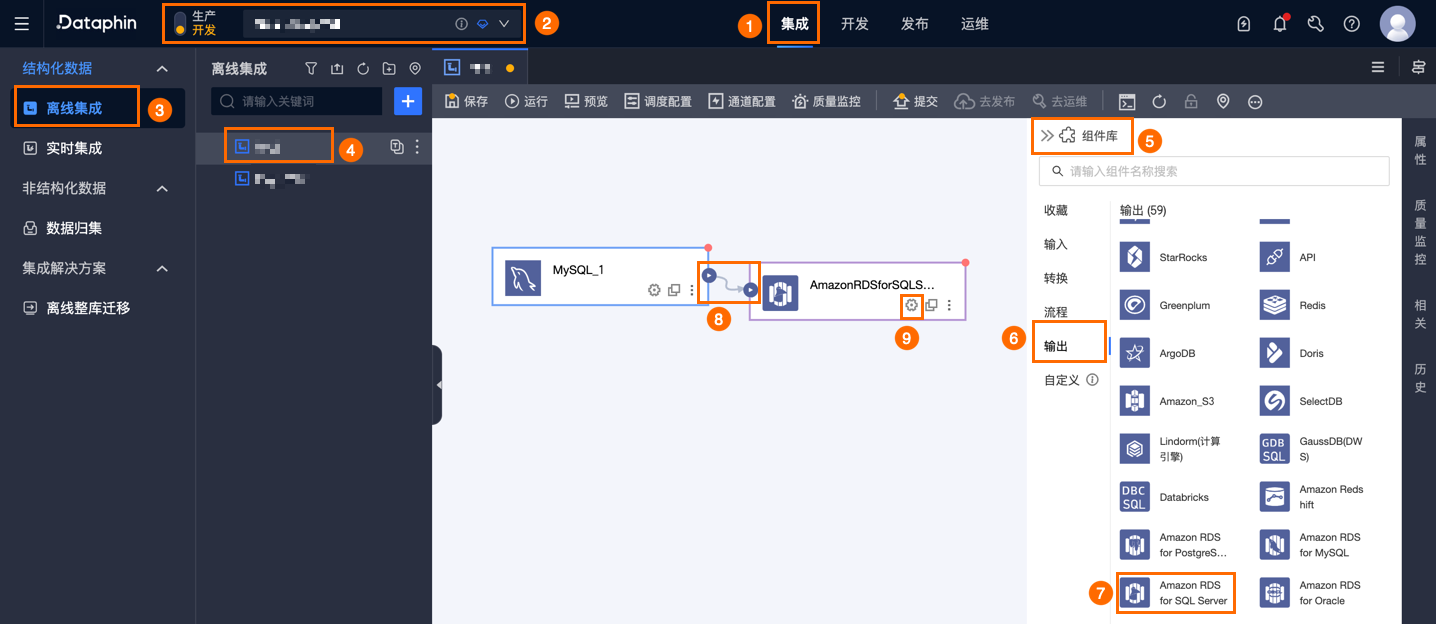Open the help question mark icon
The height and width of the screenshot is (624, 1436).
[x=1352, y=24]
